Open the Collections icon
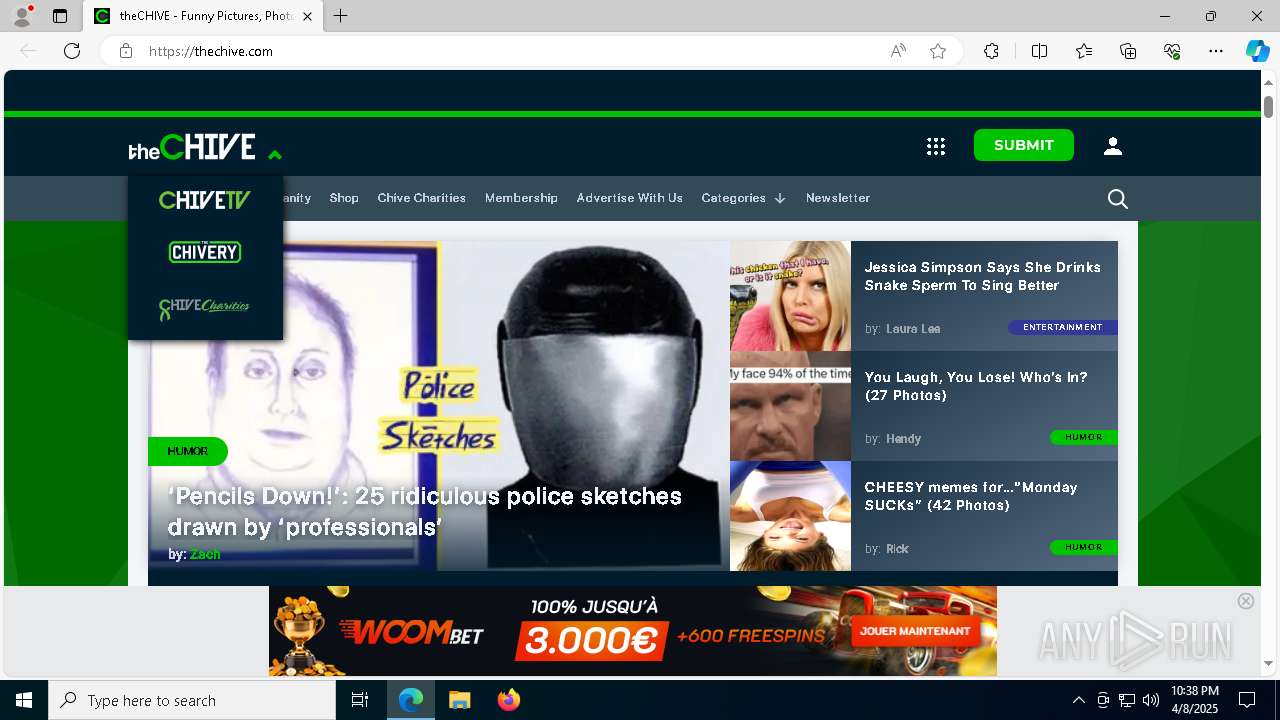This screenshot has width=1280, height=720. coord(1128,51)
